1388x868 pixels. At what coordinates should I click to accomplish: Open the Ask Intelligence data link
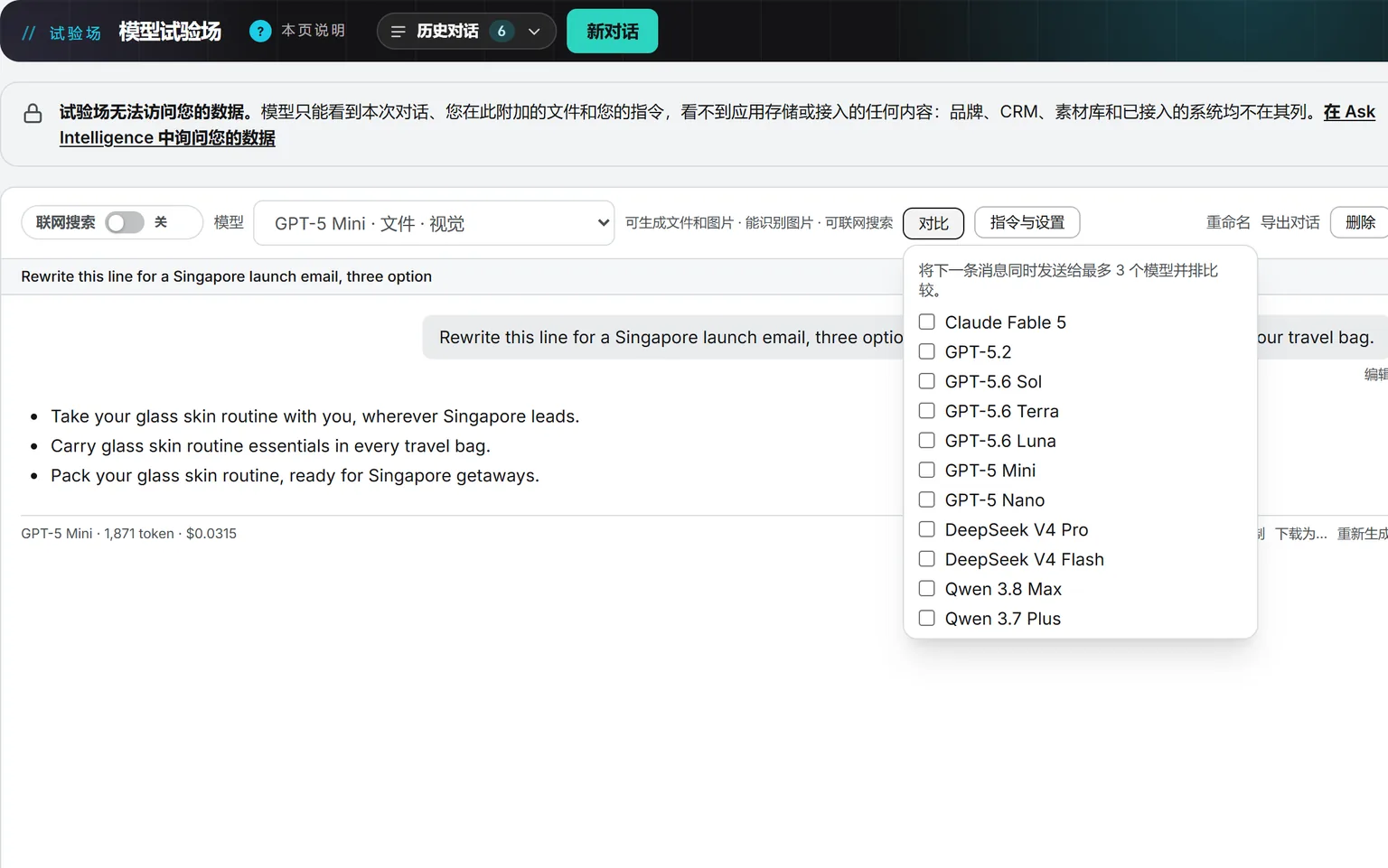click(1349, 112)
